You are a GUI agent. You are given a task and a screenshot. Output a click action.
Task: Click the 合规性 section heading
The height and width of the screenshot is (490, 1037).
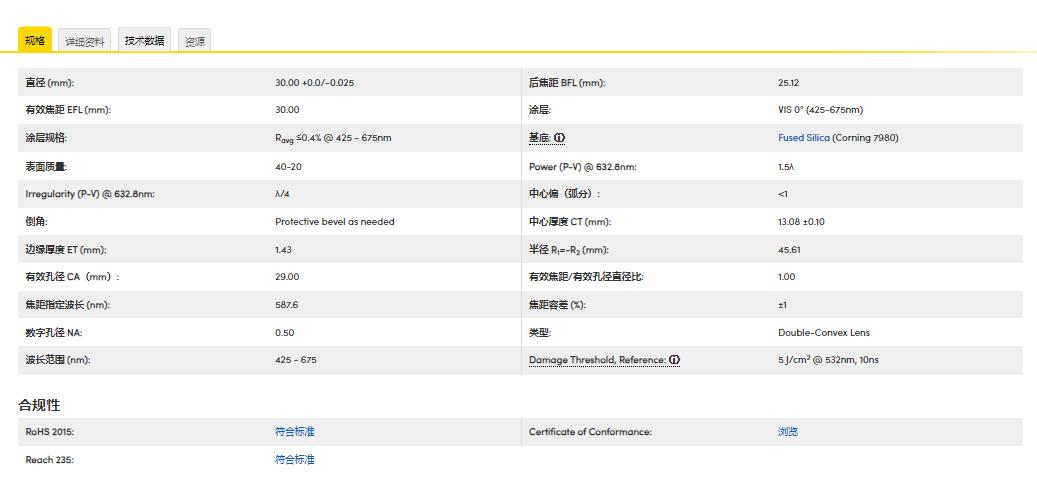tap(39, 405)
